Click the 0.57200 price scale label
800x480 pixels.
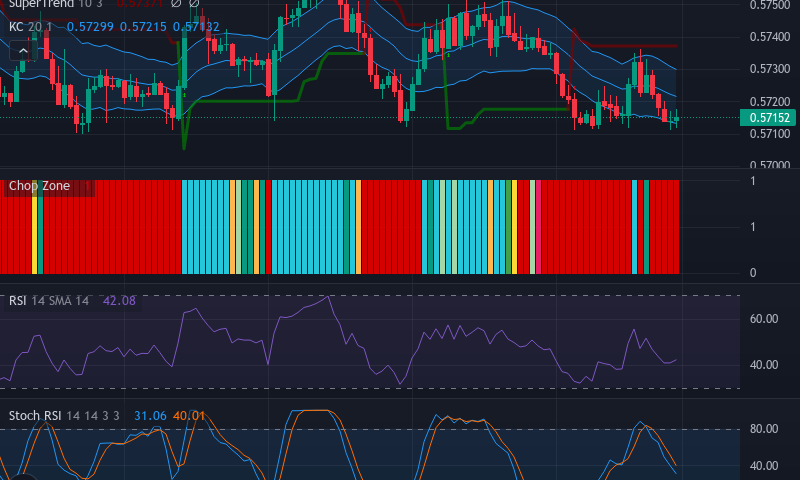click(x=770, y=102)
